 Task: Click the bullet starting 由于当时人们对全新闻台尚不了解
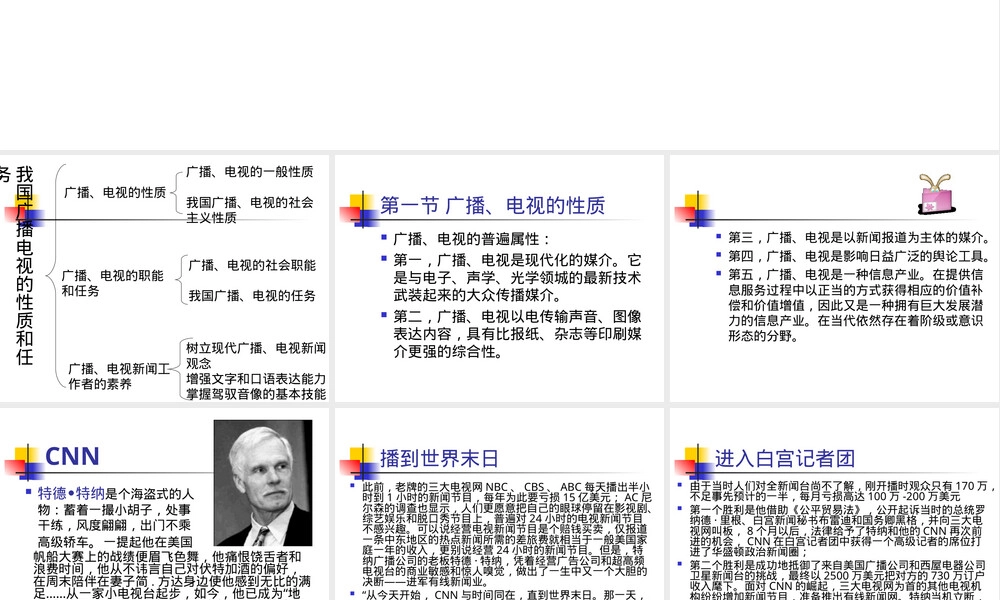click(x=842, y=490)
